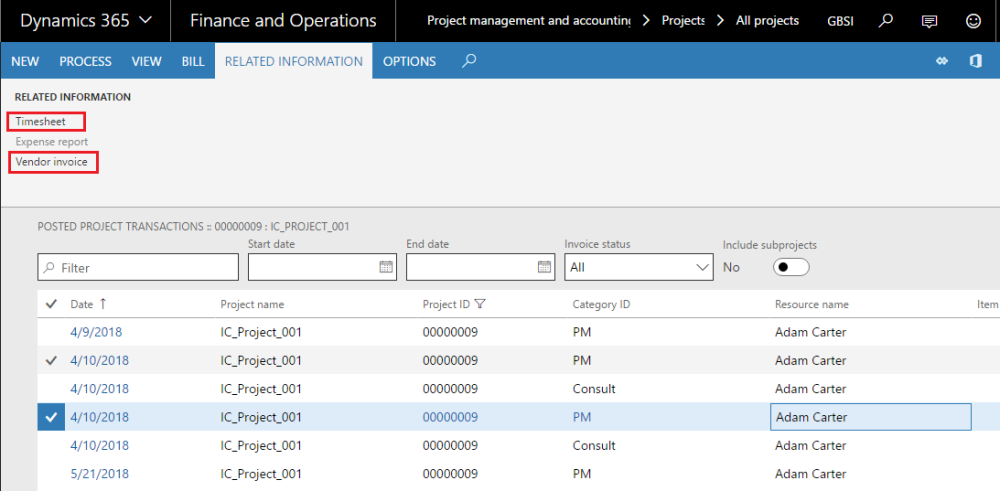Open the Options tab

pos(409,61)
